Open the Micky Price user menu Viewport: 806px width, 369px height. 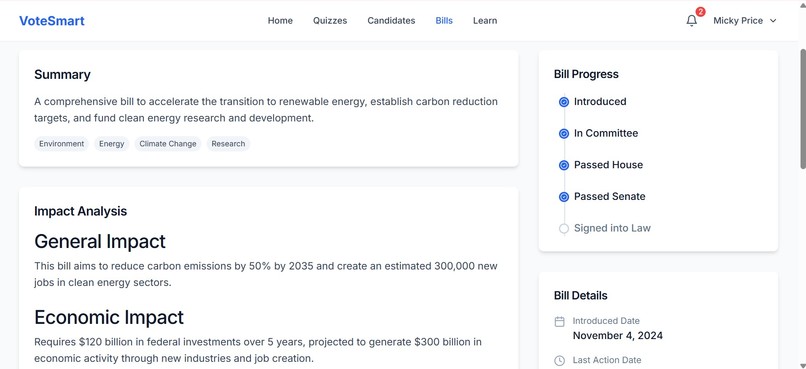[x=744, y=21]
